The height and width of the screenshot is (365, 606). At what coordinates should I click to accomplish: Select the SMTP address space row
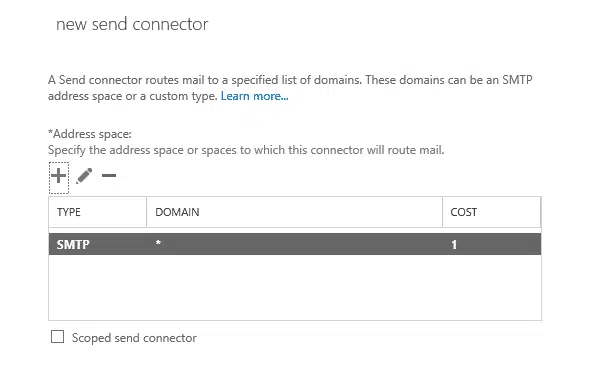click(x=295, y=244)
